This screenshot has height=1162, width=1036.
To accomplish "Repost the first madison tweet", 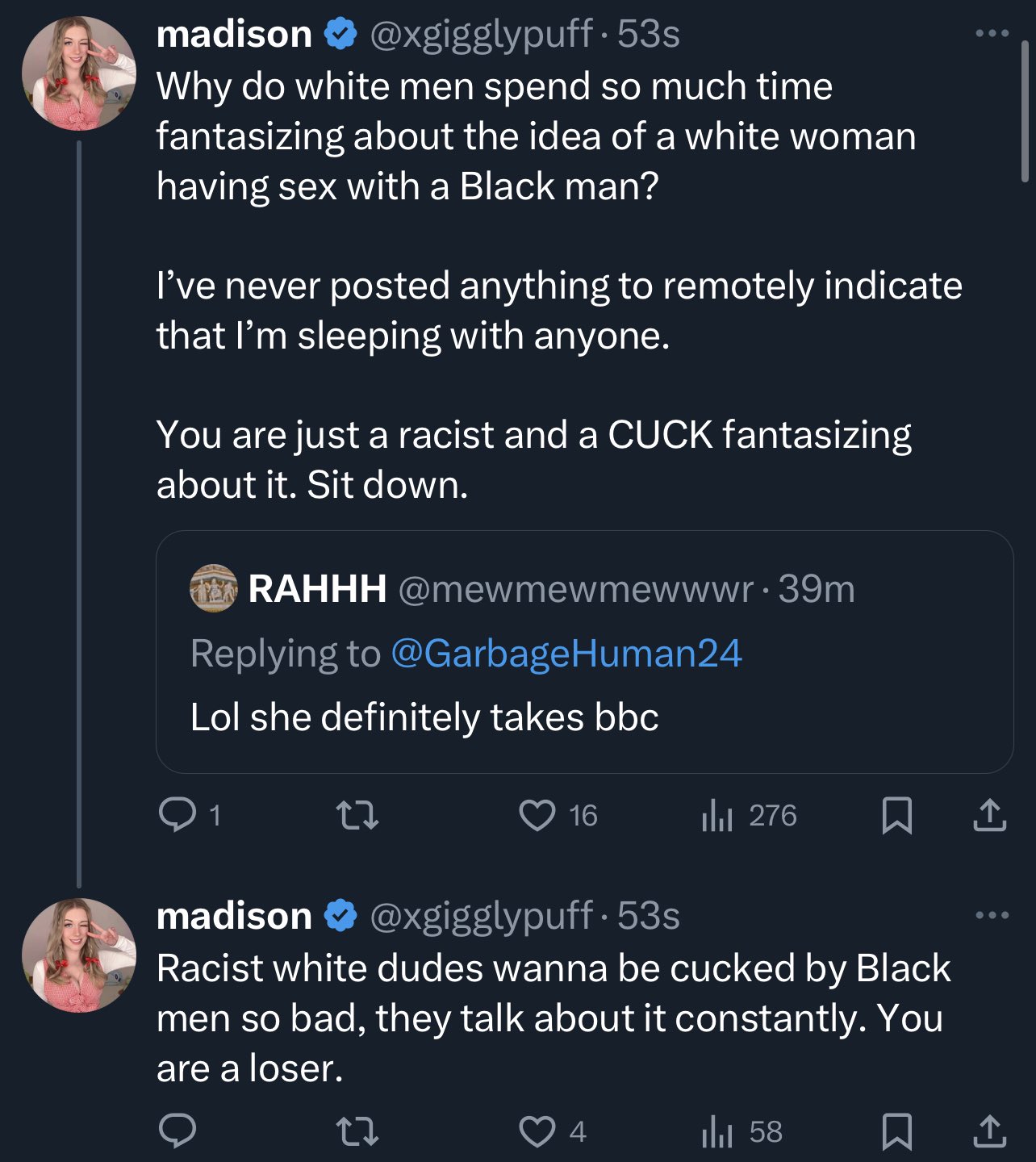I will pyautogui.click(x=357, y=815).
